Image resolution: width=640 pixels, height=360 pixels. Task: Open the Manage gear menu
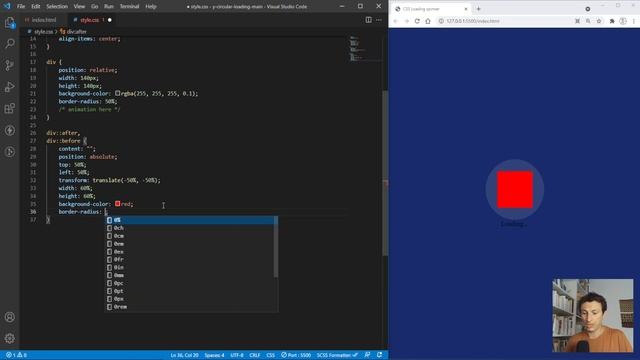coord(9,338)
